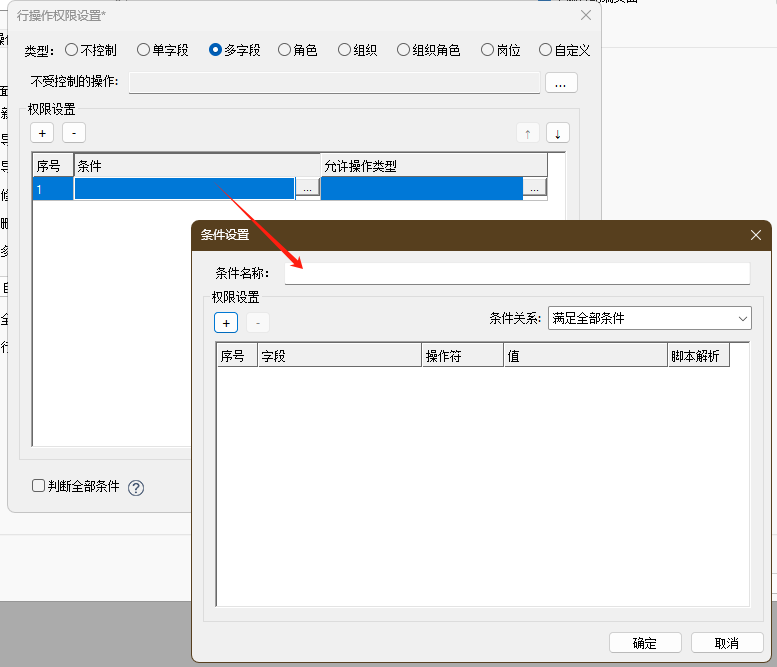Click the 字段 column header

pyautogui.click(x=338, y=355)
